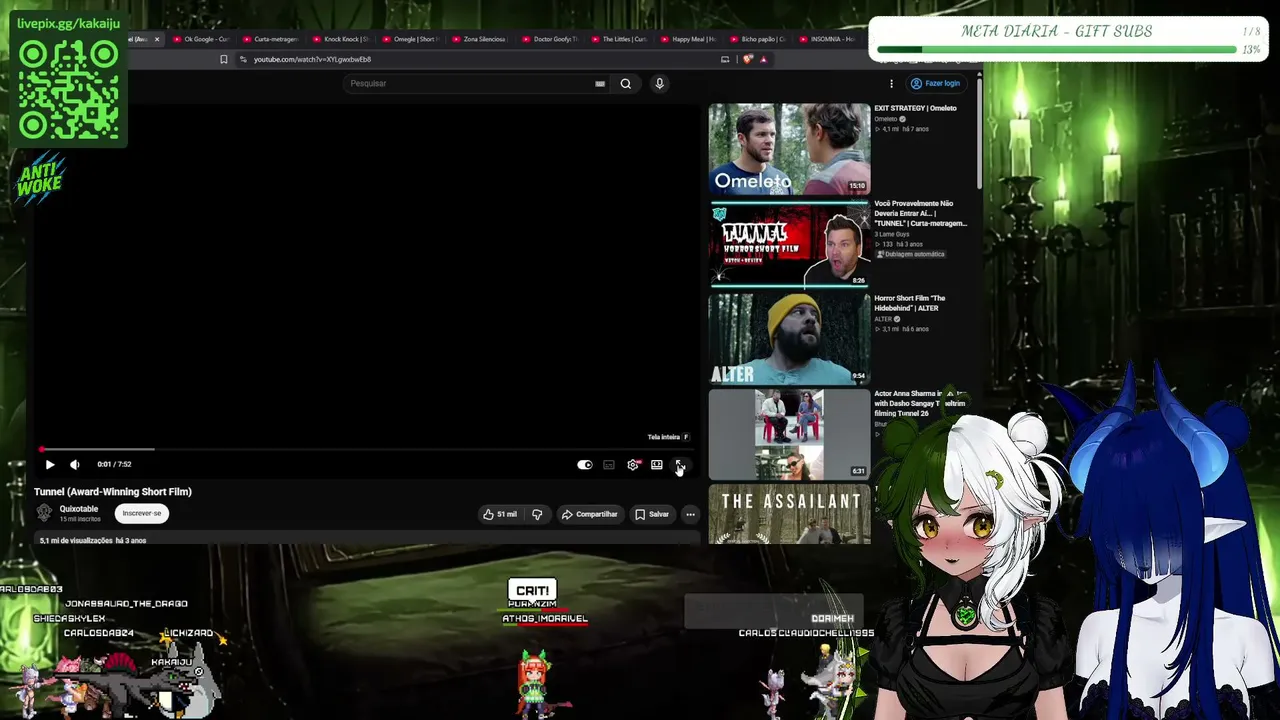1280x720 pixels.
Task: Start voice search with the microphone
Action: (659, 84)
